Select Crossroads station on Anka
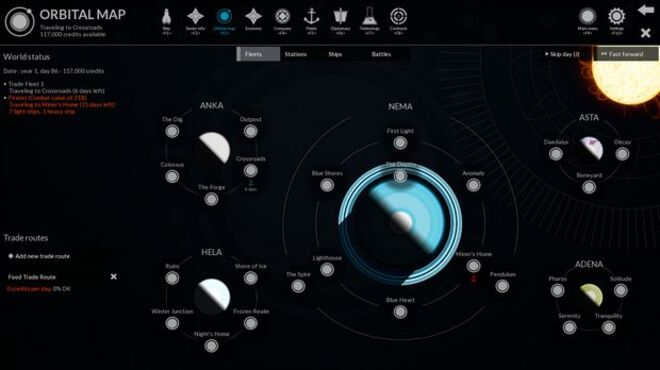This screenshot has width=660, height=370. coord(250,170)
